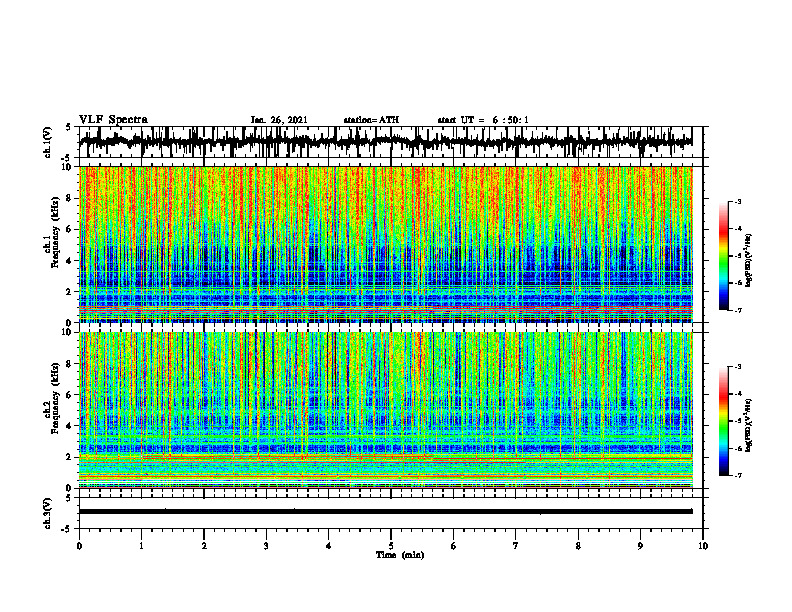Viewport: 792px width, 612px height.
Task: Click the ch.1 voltage waveform trace
Action: [x=385, y=142]
